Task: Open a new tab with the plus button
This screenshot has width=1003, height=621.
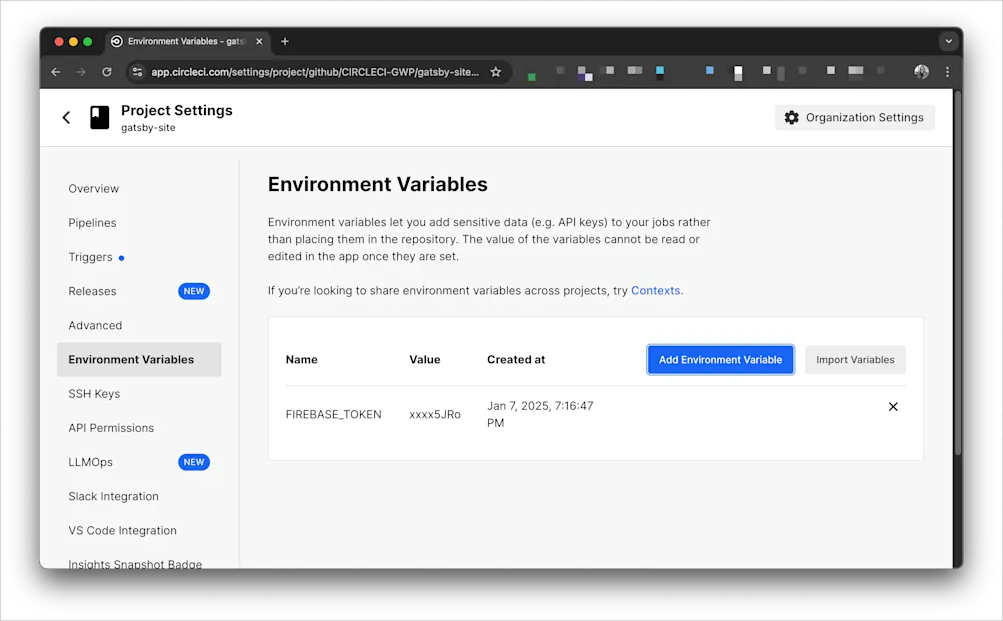Action: (x=284, y=41)
